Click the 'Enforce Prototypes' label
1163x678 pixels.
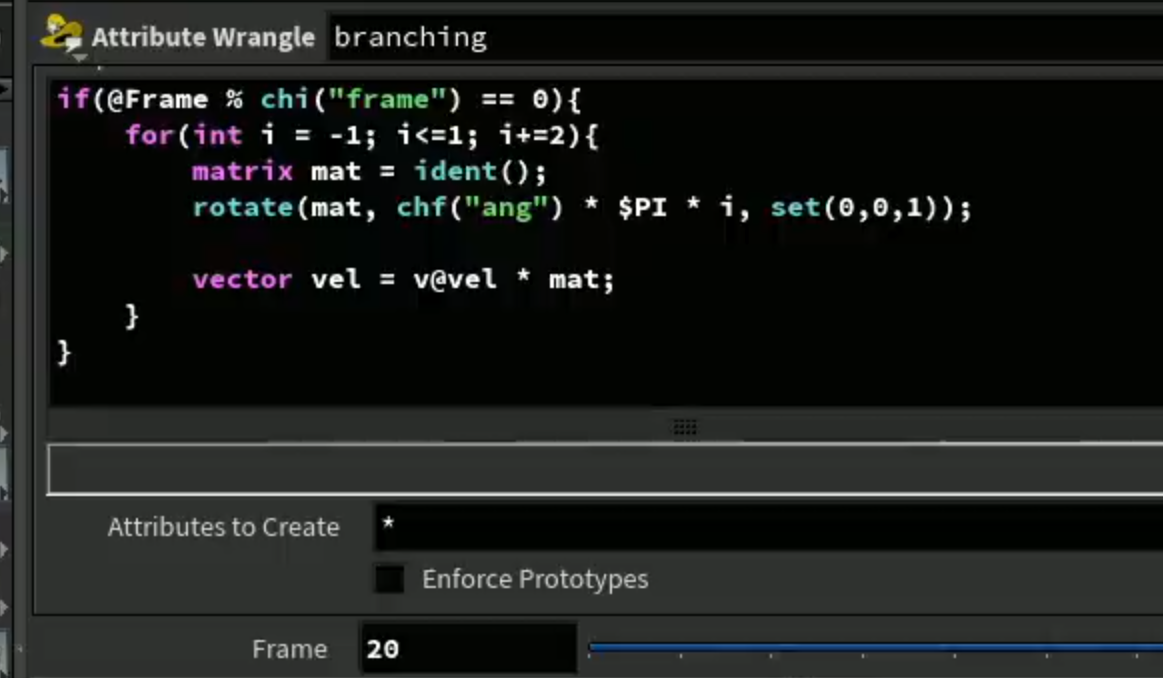coord(535,579)
